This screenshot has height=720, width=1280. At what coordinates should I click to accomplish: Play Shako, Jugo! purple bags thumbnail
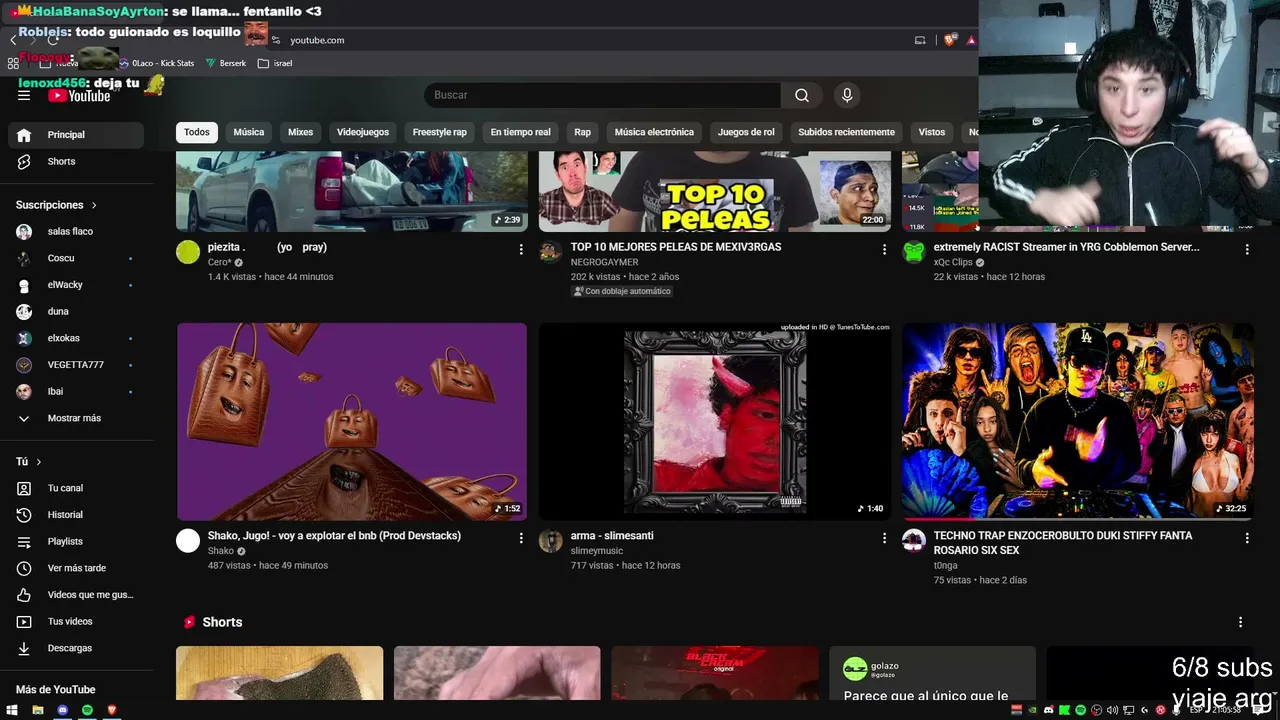tap(352, 421)
